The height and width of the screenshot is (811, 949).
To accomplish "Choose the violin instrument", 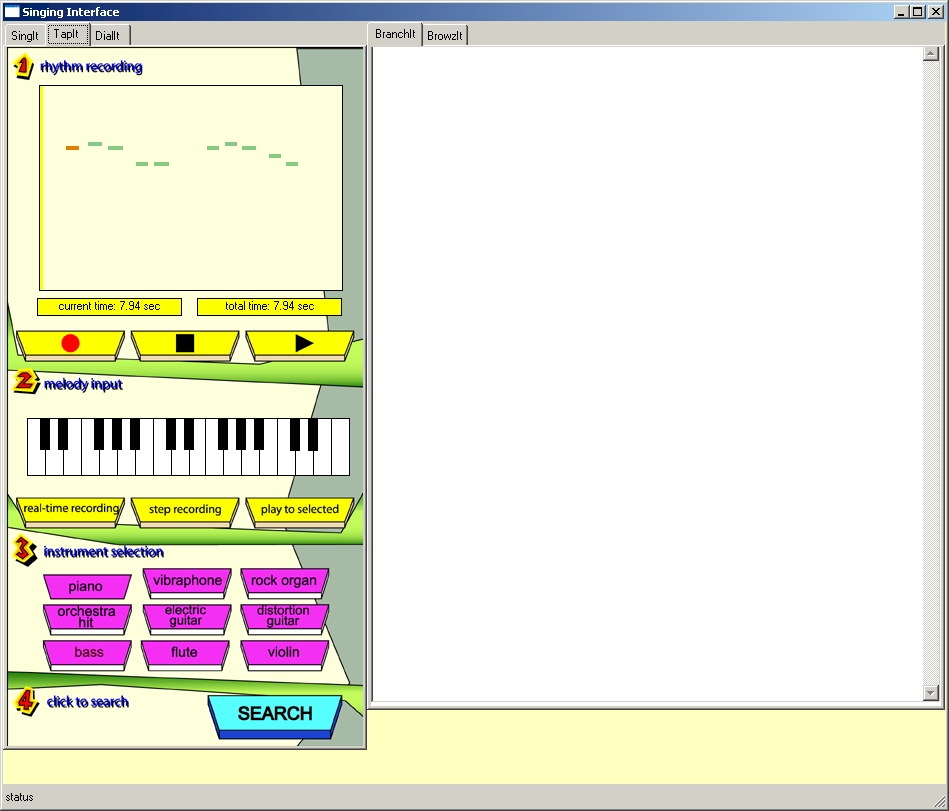I will point(283,653).
